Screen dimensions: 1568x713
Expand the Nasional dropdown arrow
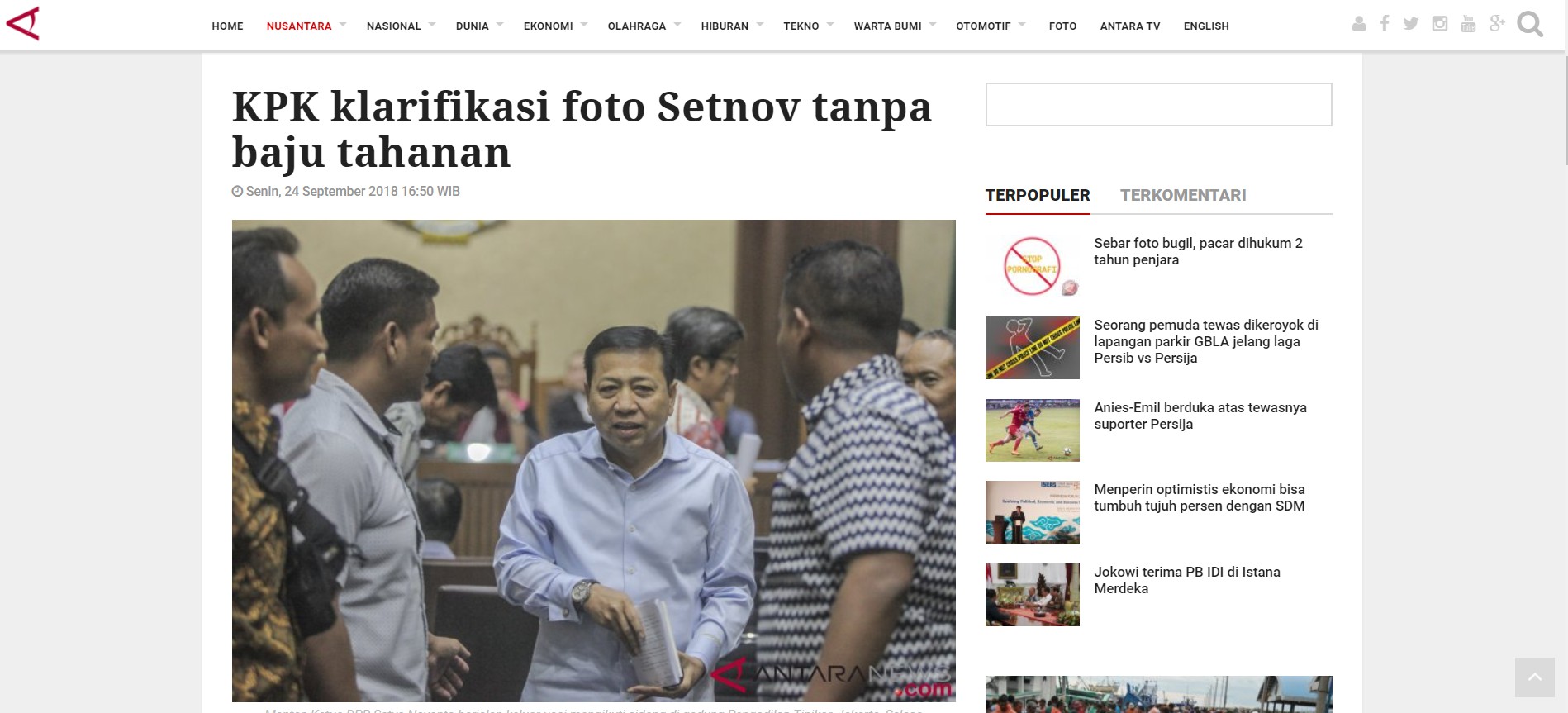(432, 25)
